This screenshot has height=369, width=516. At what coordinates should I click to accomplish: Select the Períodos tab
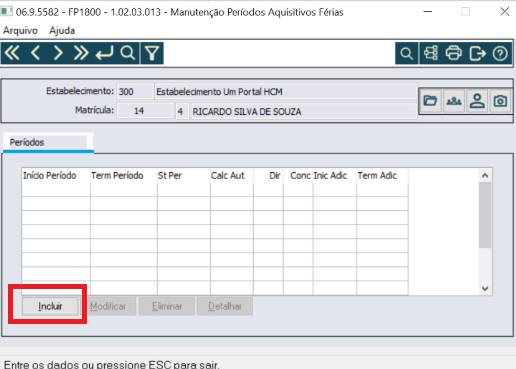click(48, 142)
